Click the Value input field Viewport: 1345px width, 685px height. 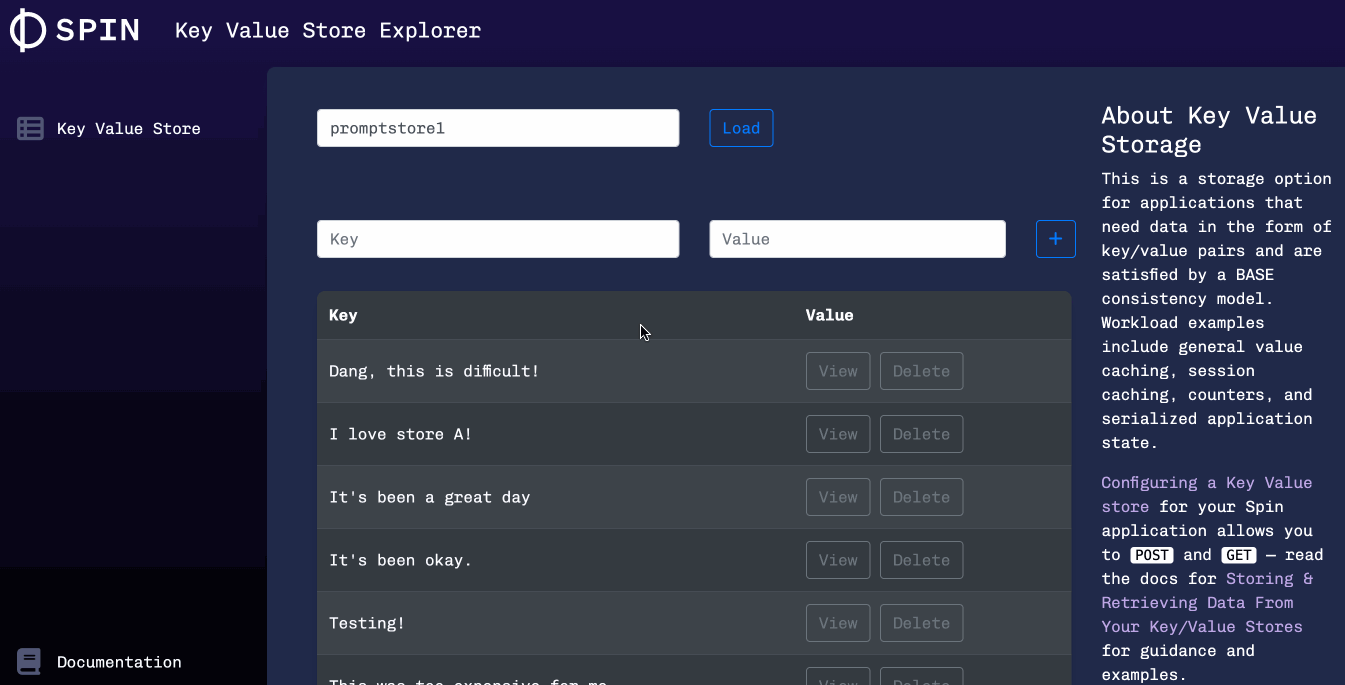857,239
